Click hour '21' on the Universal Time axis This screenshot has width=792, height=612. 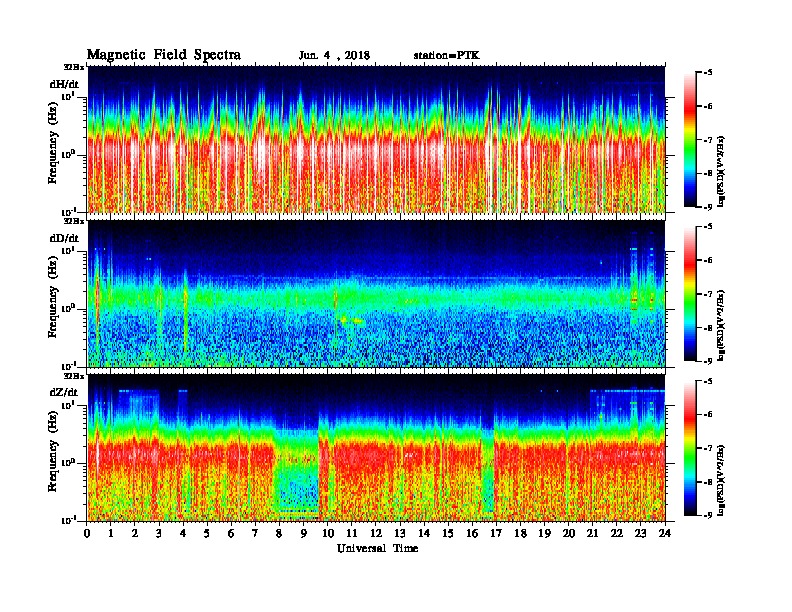pyautogui.click(x=592, y=534)
